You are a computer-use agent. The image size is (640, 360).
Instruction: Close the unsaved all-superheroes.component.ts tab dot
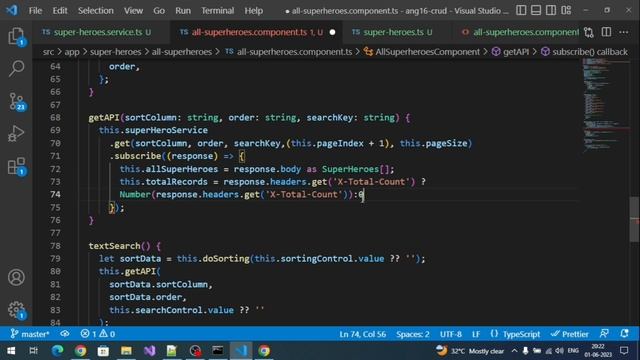click(332, 32)
